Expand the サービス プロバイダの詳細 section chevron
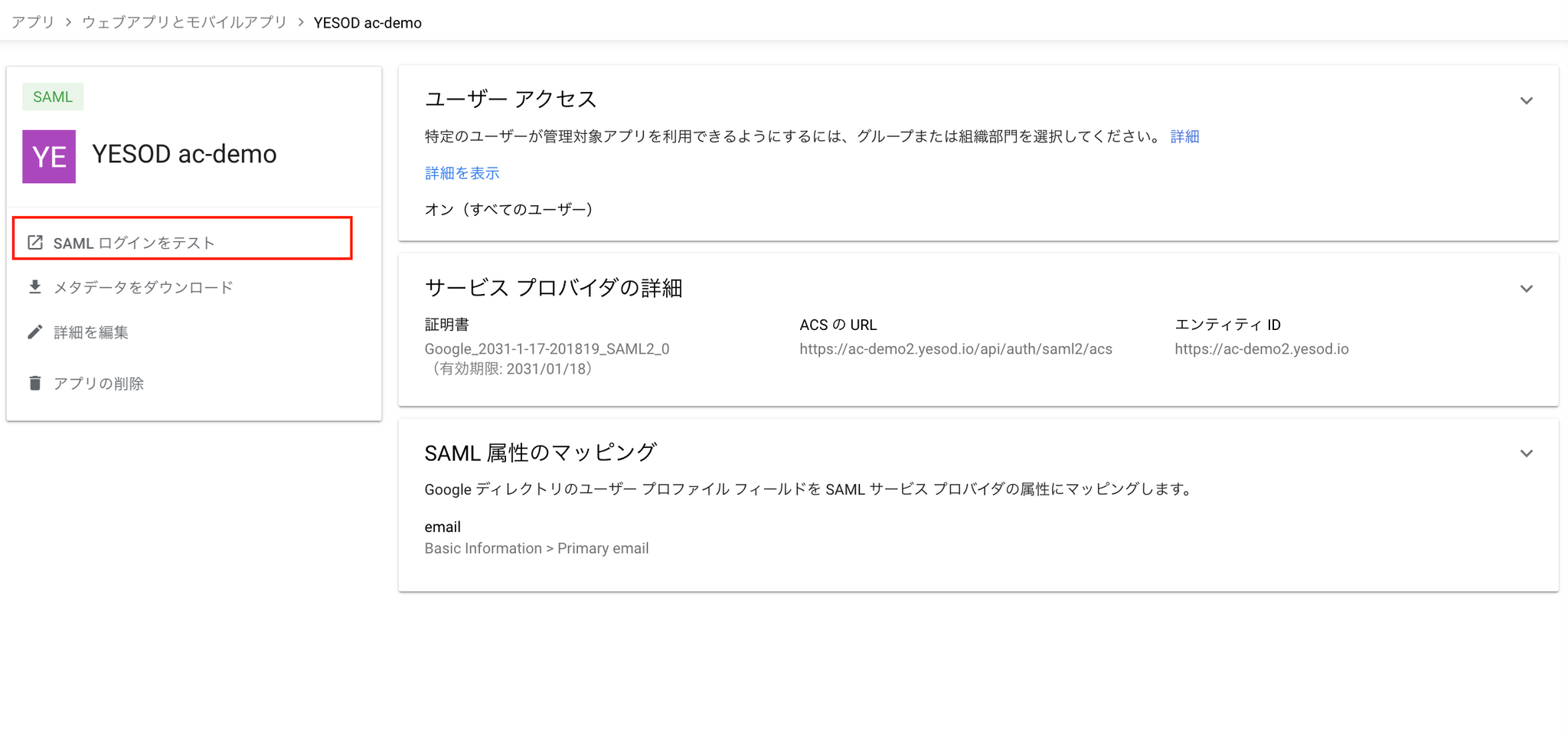 [1526, 289]
